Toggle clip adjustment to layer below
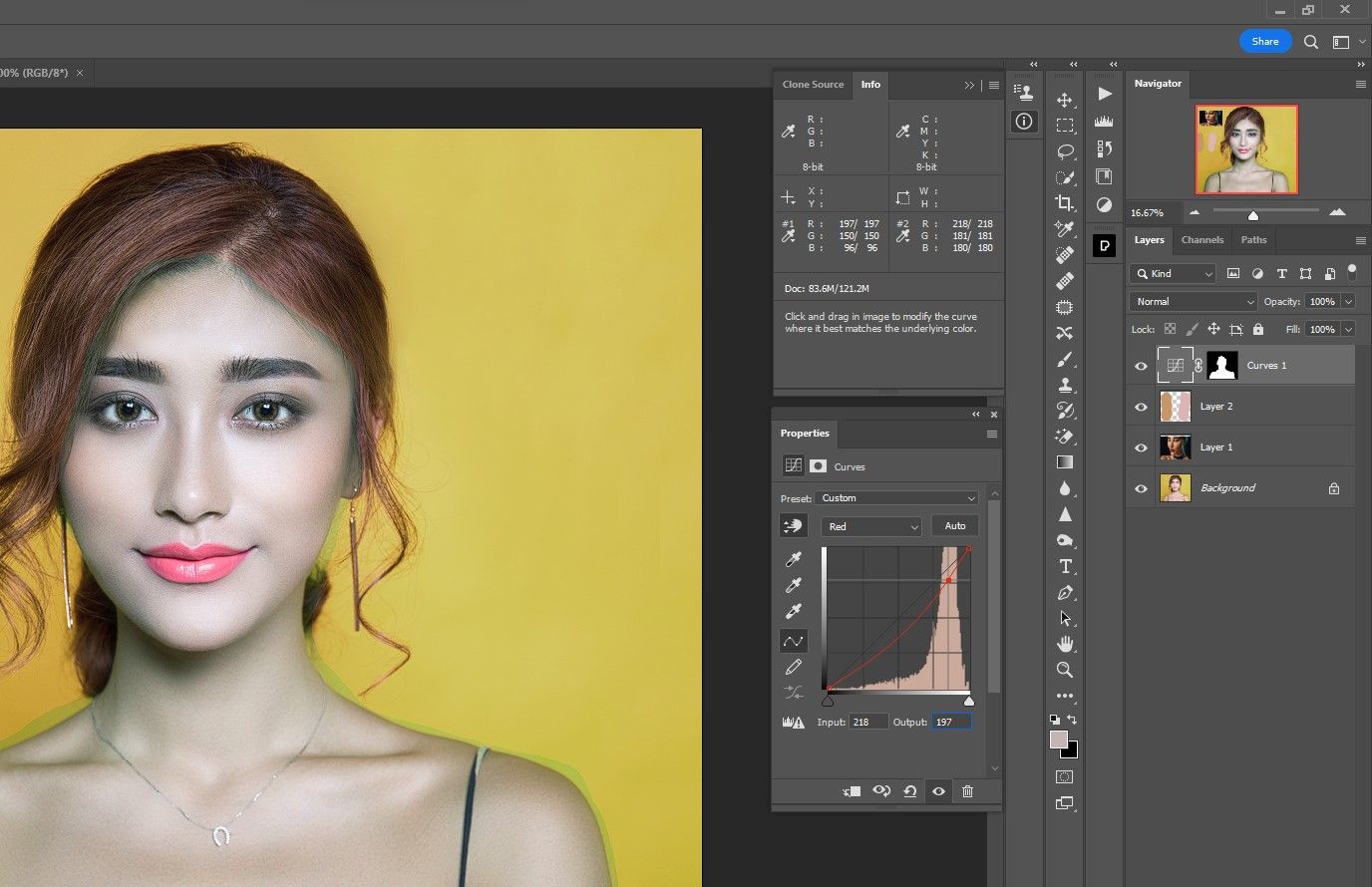Image resolution: width=1372 pixels, height=887 pixels. point(852,791)
